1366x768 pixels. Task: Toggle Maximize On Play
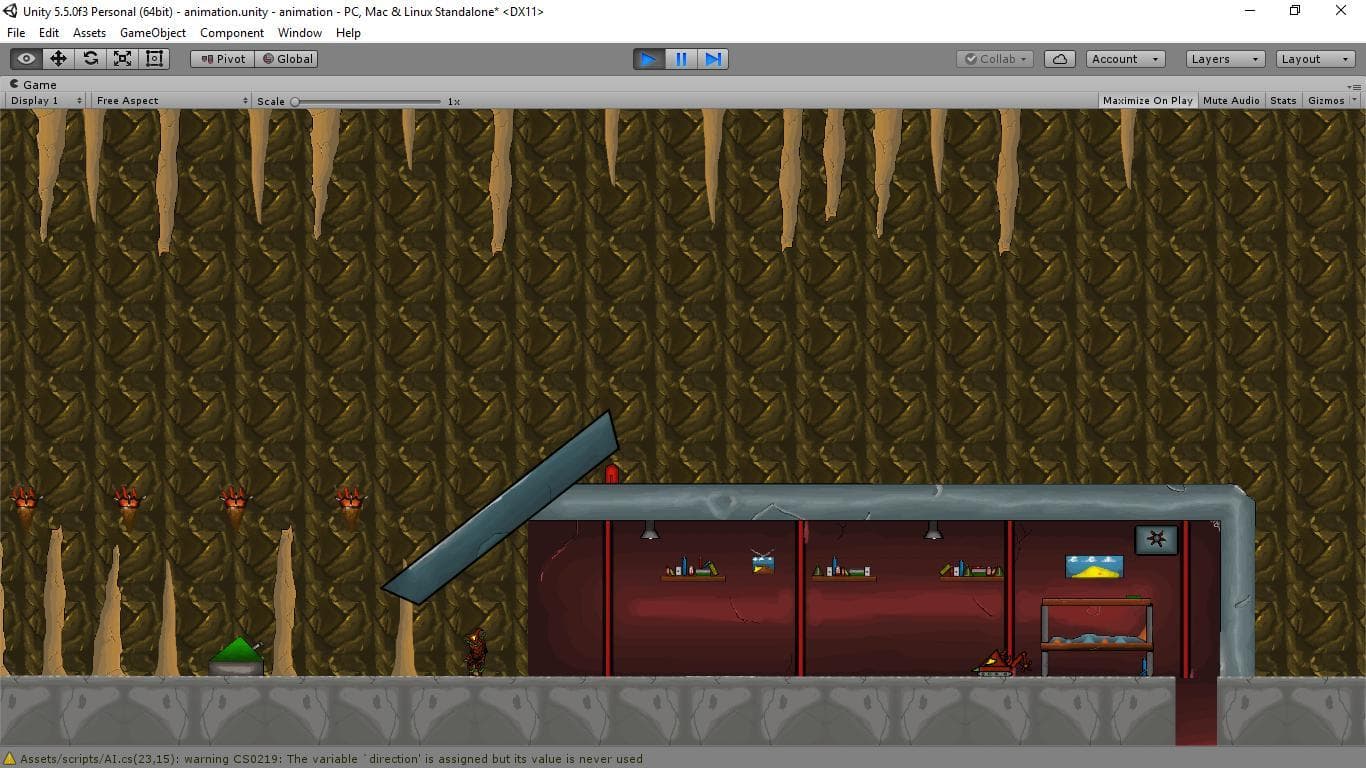1148,101
